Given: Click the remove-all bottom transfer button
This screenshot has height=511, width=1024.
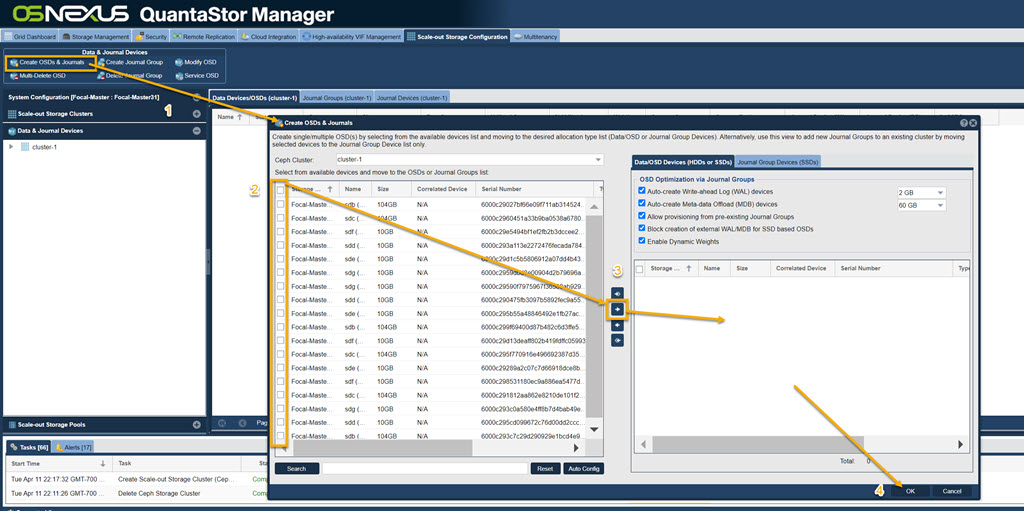Looking at the screenshot, I should (617, 340).
